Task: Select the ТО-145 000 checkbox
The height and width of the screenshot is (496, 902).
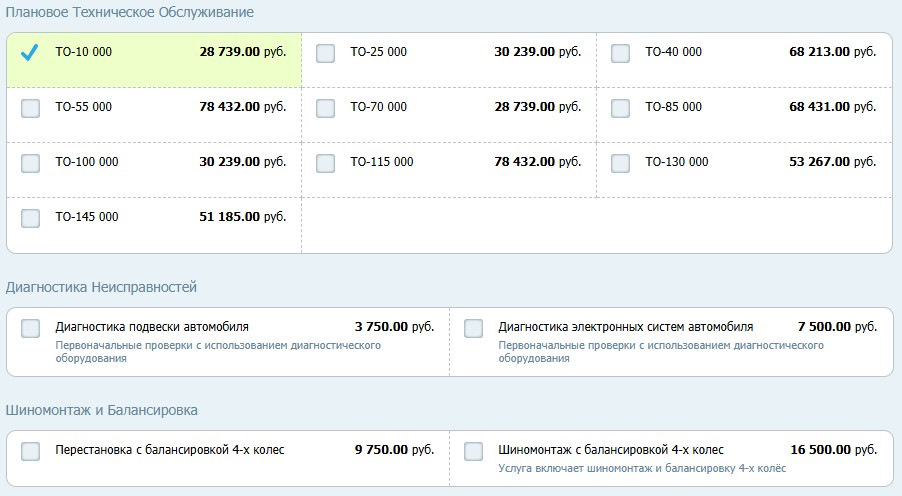Action: (31, 218)
